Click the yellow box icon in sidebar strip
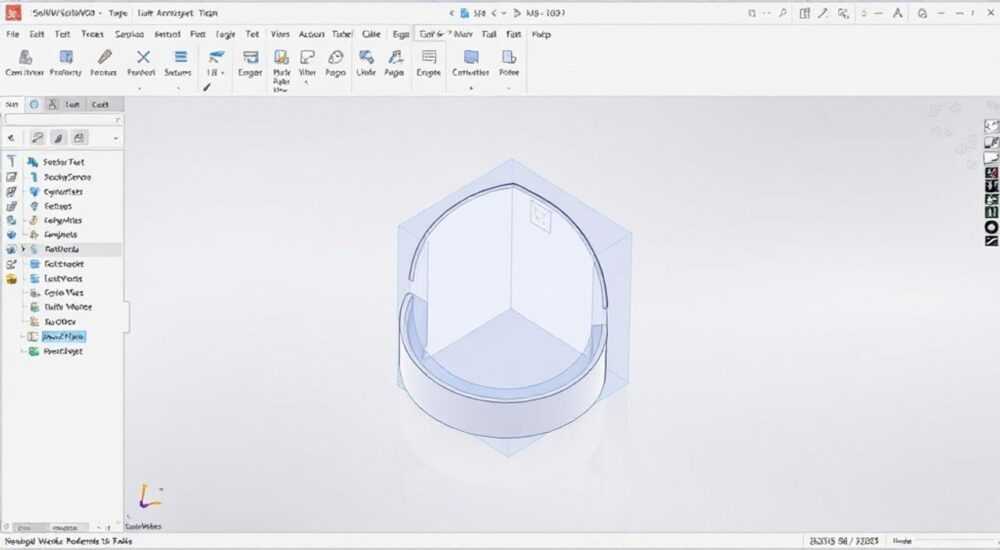Screen dimensions: 1000x550 click(11, 278)
